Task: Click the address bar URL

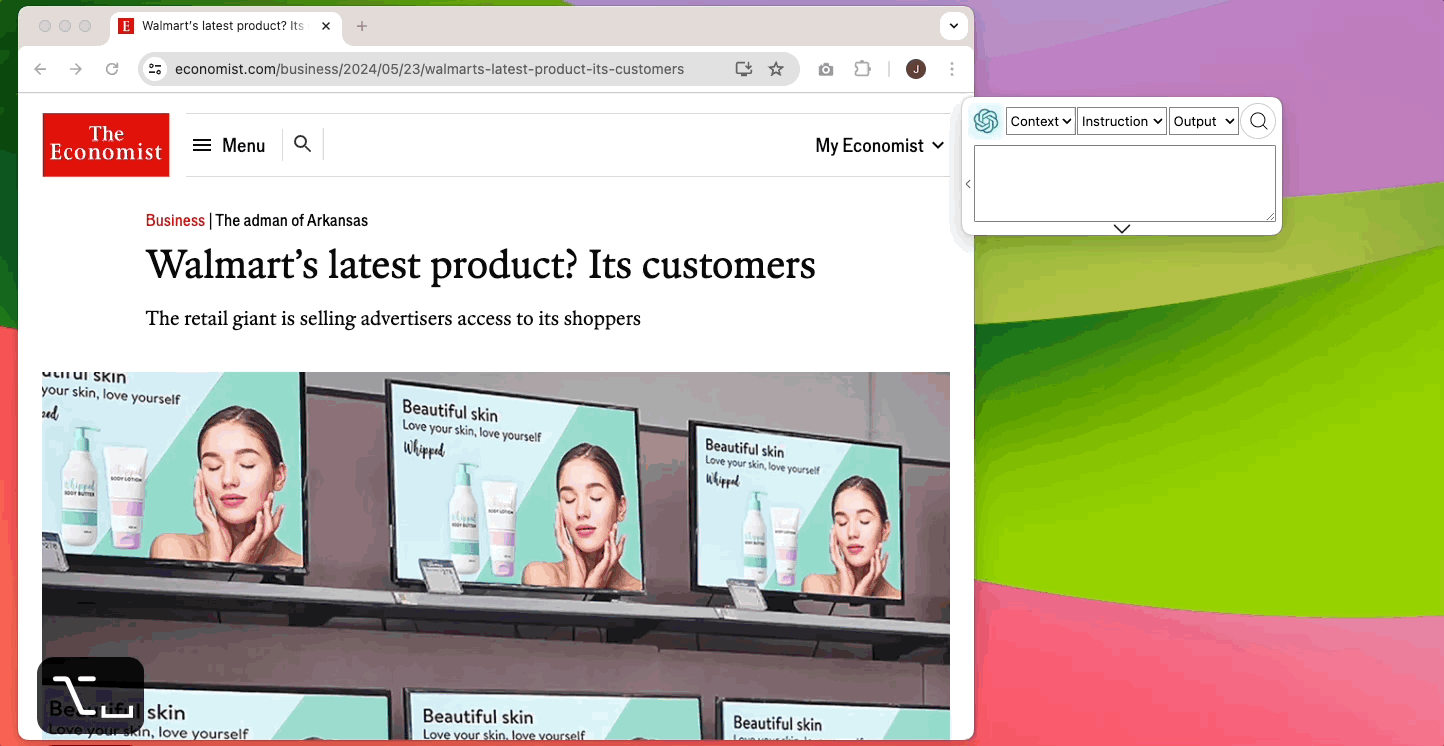Action: (x=429, y=69)
